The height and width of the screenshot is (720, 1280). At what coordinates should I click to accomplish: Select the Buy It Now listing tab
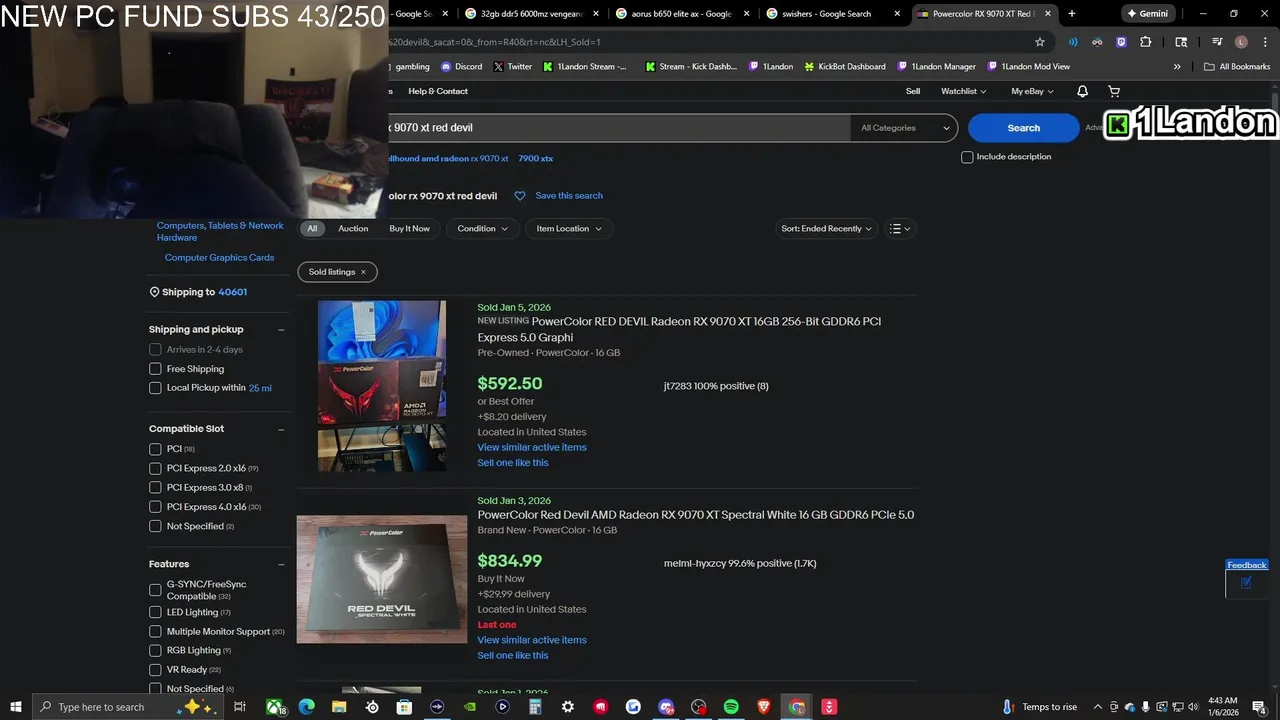click(x=409, y=229)
